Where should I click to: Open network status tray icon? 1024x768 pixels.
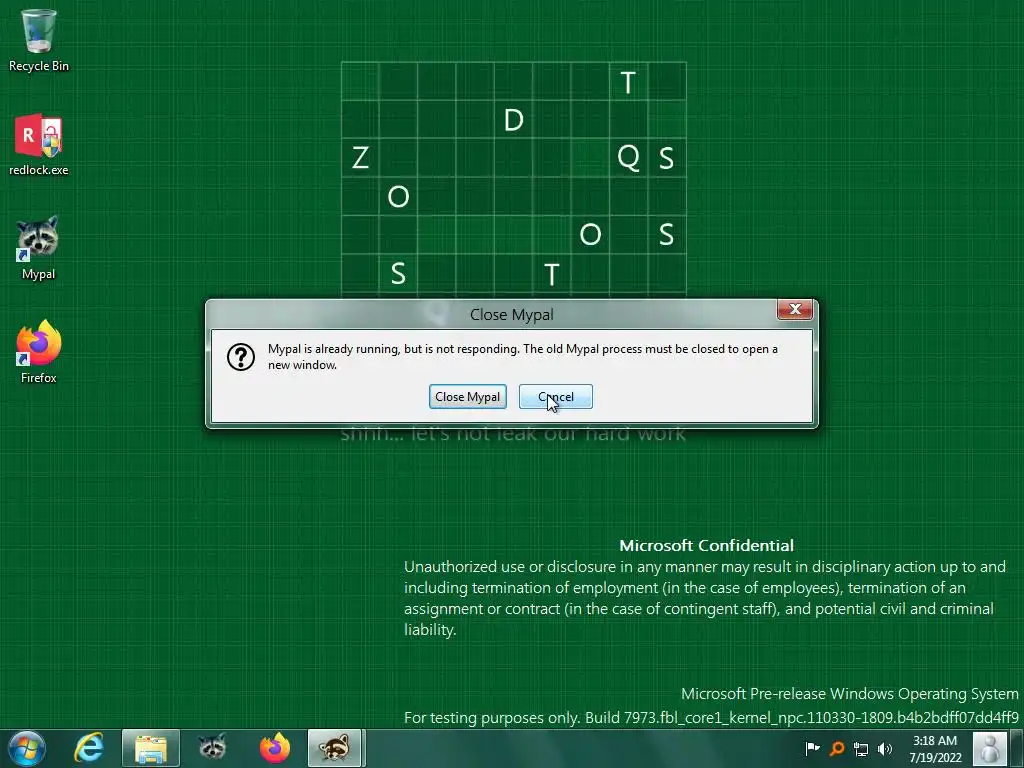click(x=861, y=749)
